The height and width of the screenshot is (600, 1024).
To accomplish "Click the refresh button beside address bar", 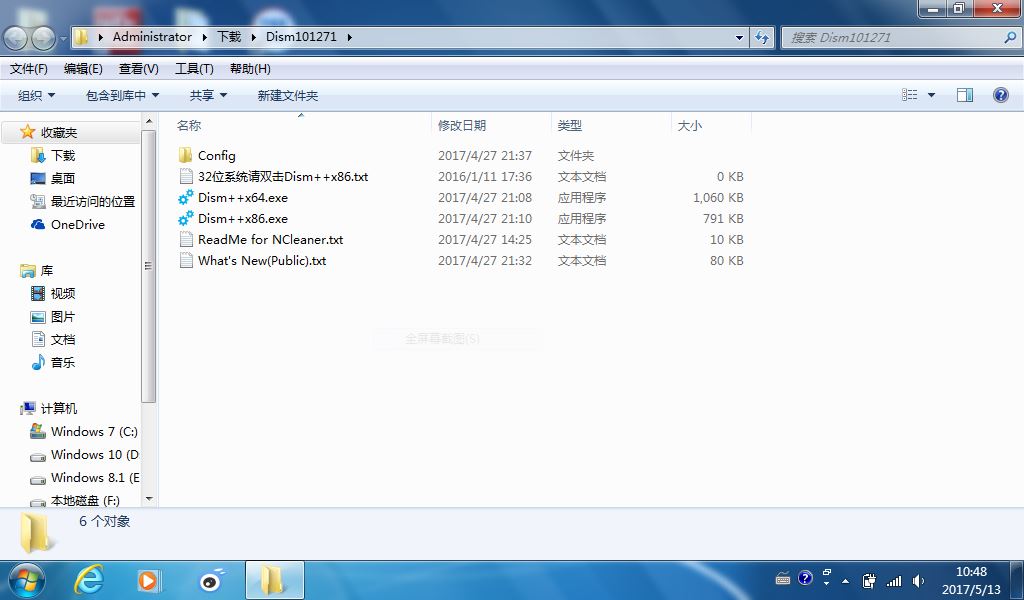I will [761, 37].
